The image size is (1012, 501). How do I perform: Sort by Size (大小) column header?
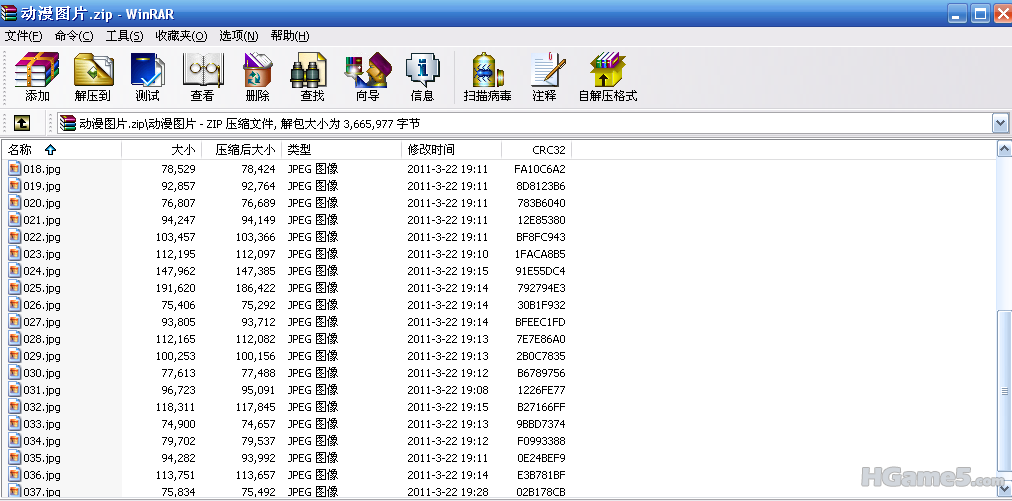click(x=160, y=150)
